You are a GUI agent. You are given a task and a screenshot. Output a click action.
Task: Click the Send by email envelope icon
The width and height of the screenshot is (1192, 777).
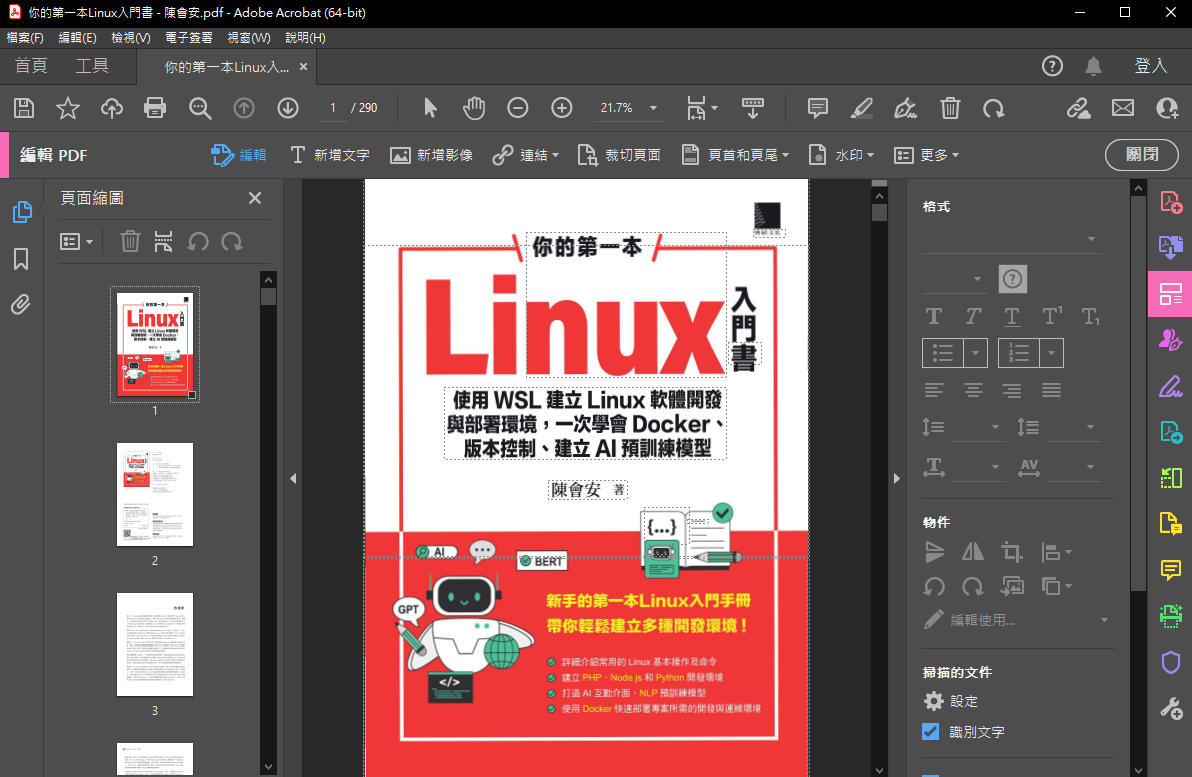pos(1123,108)
